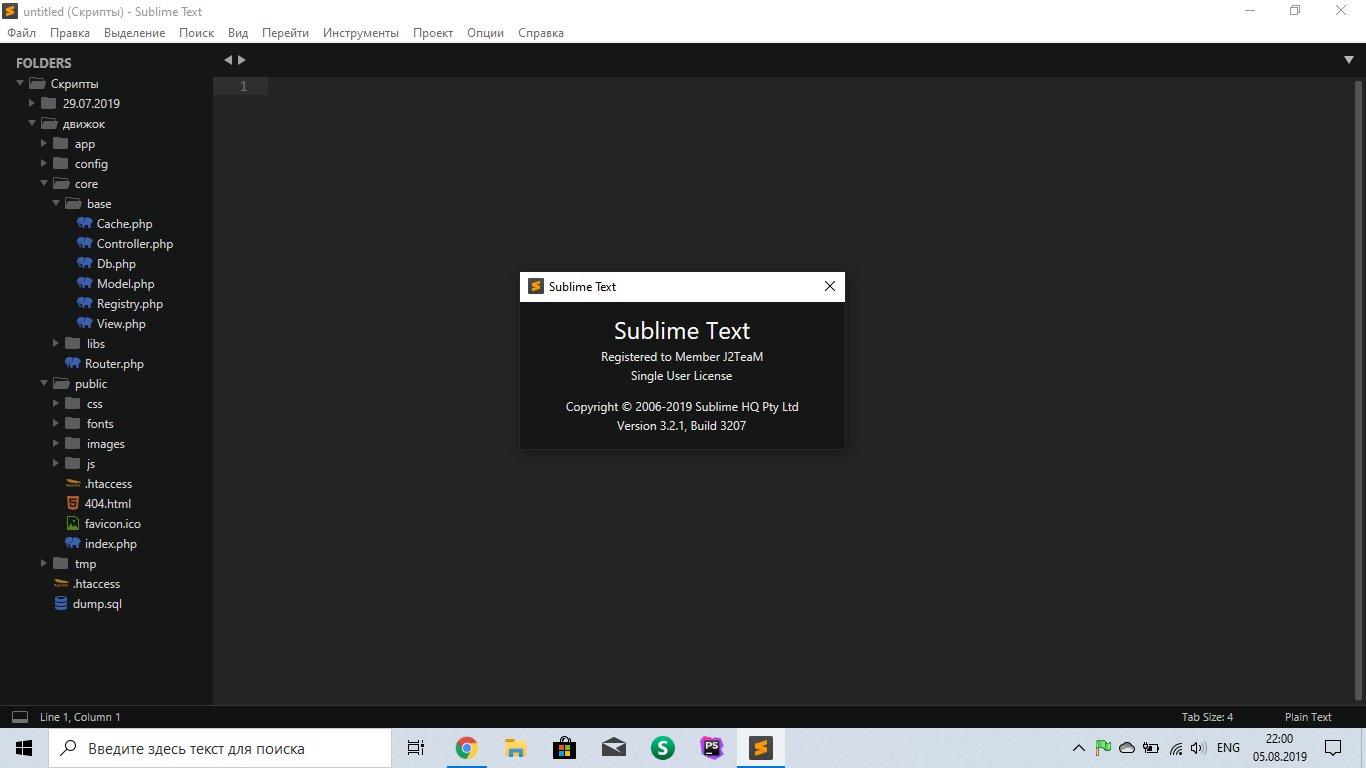This screenshot has height=768, width=1366.
Task: Collapse the Скрипты root folder
Action: [x=20, y=84]
